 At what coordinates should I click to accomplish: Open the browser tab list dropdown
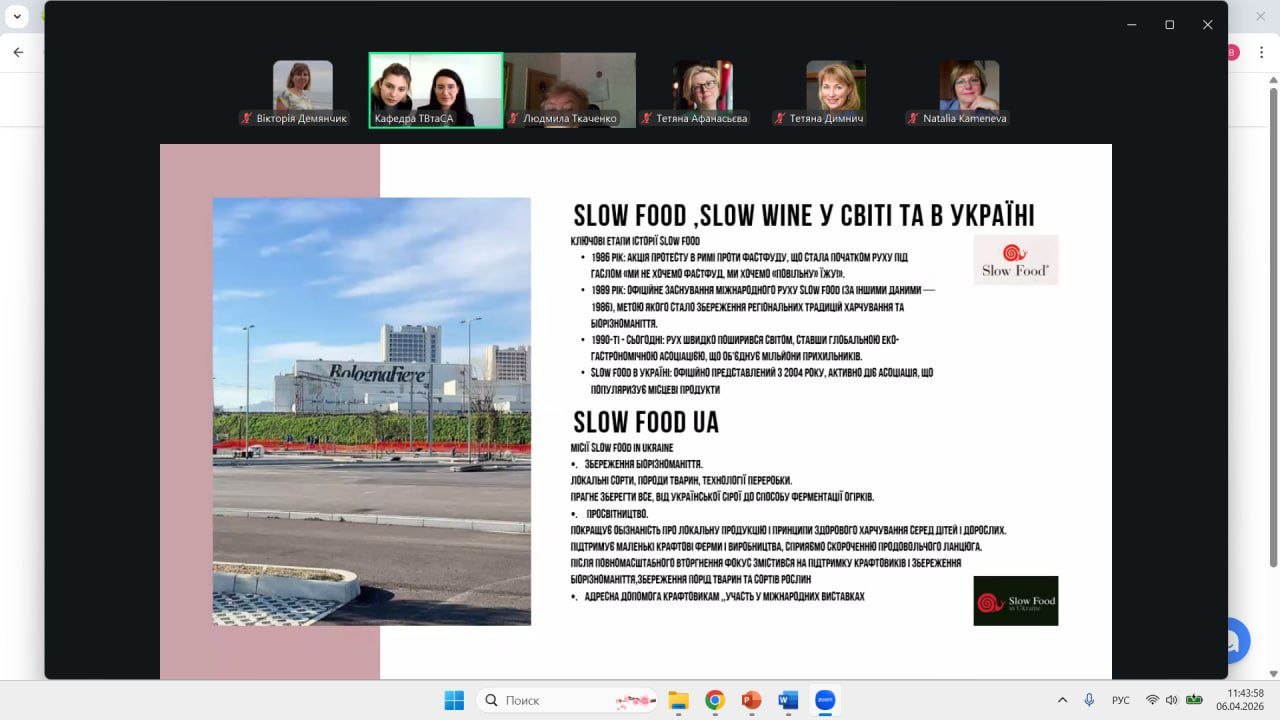pyautogui.click(x=17, y=16)
